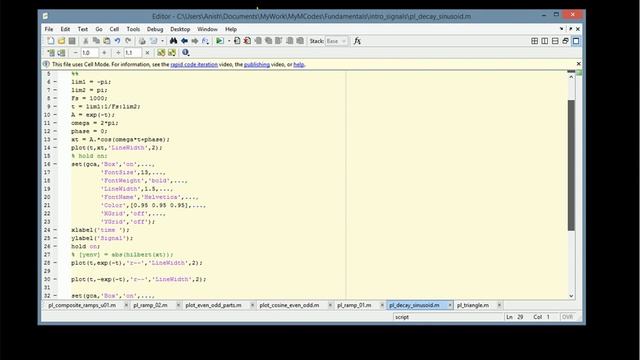Switch to pl_triangle.m tab
This screenshot has width=640, height=360.
pyautogui.click(x=473, y=305)
